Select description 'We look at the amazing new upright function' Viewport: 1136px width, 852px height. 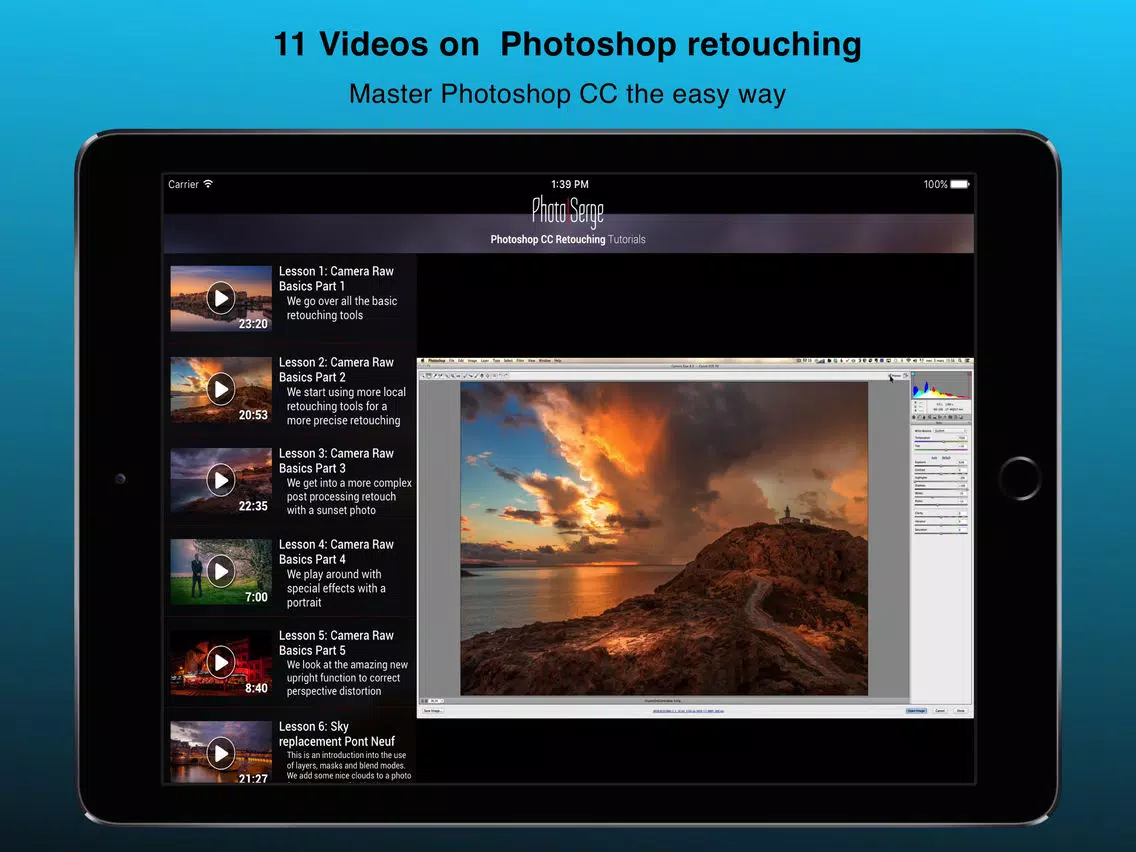(x=347, y=677)
